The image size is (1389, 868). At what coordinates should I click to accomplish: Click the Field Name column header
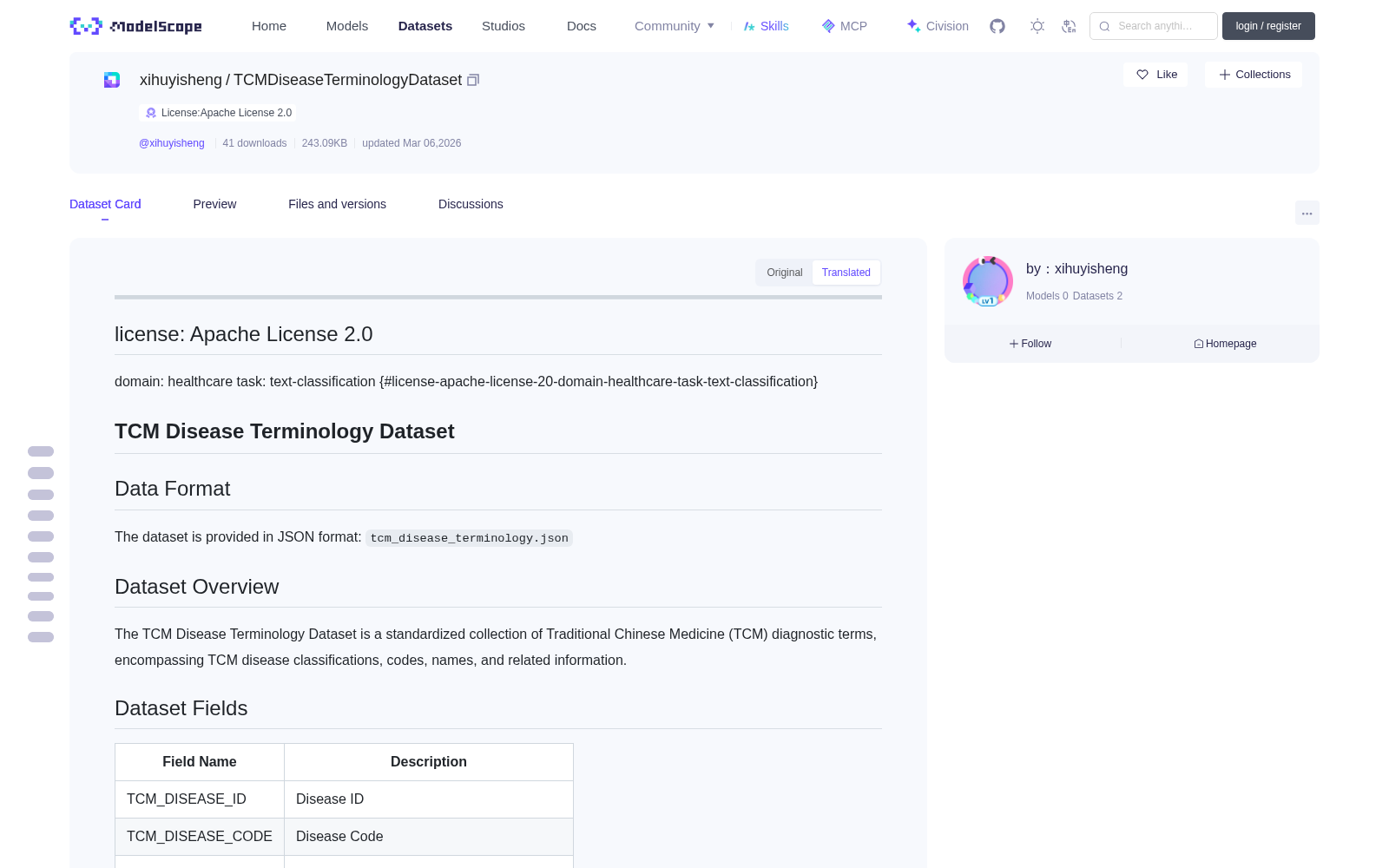pyautogui.click(x=200, y=761)
